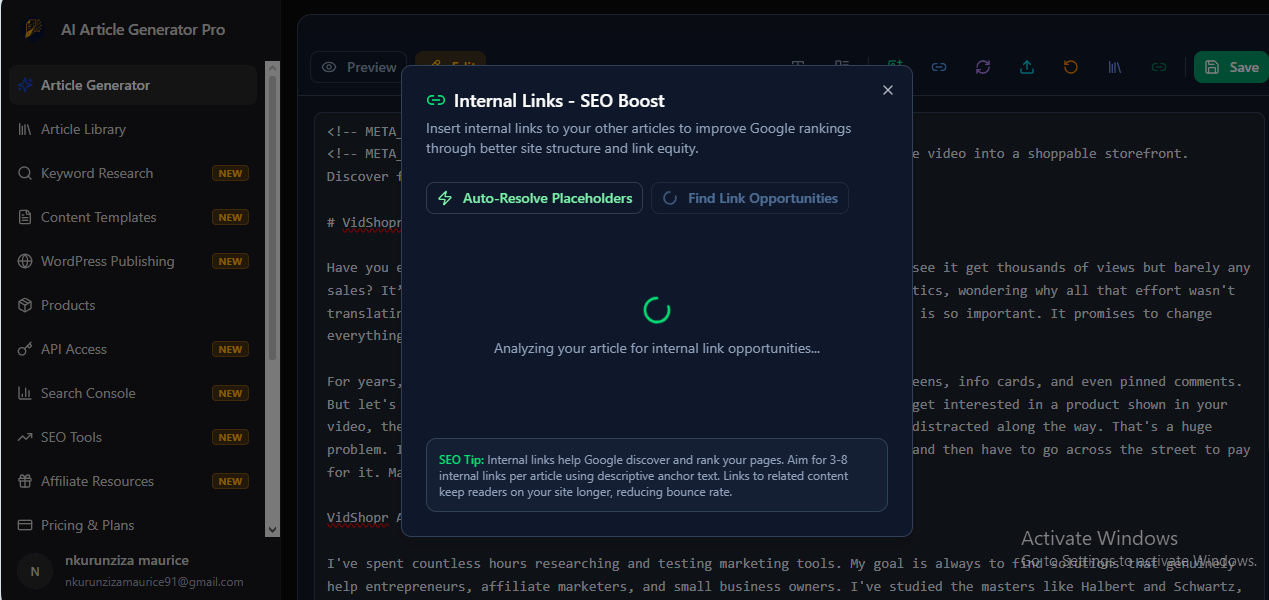Click the sidebar scrollbar up arrow
Image resolution: width=1269 pixels, height=600 pixels.
pyautogui.click(x=272, y=69)
